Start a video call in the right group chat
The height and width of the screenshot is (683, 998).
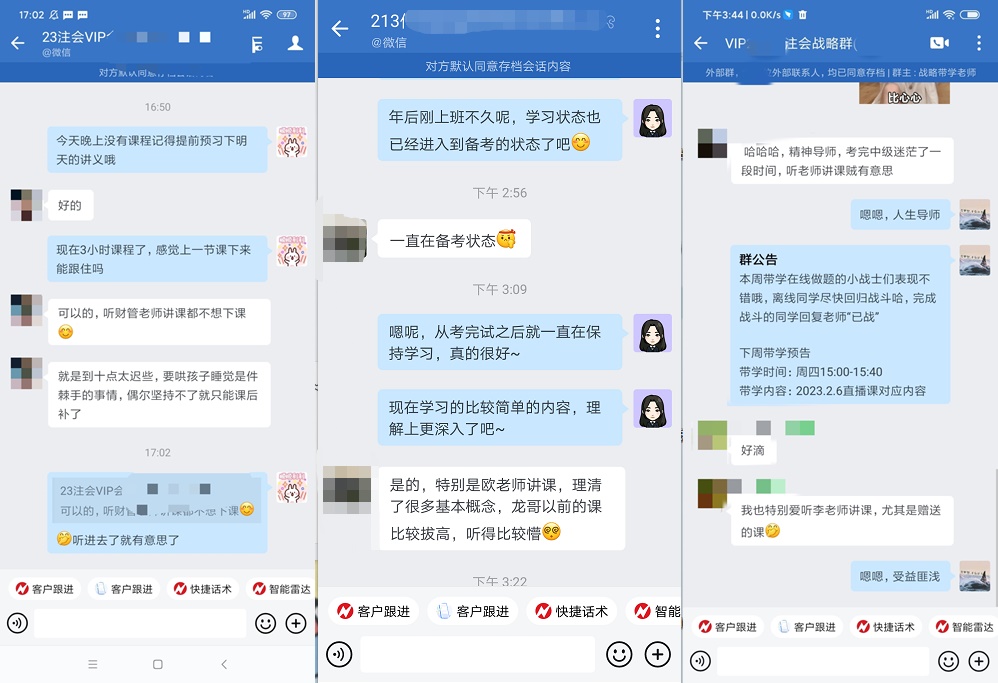(x=939, y=43)
